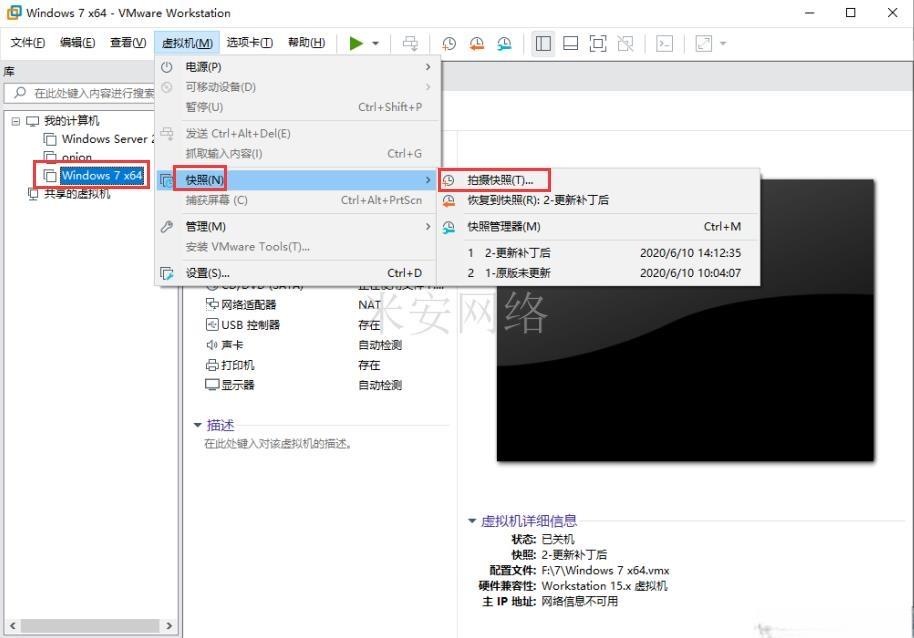Click the stretch guest display toolbar icon

click(704, 43)
